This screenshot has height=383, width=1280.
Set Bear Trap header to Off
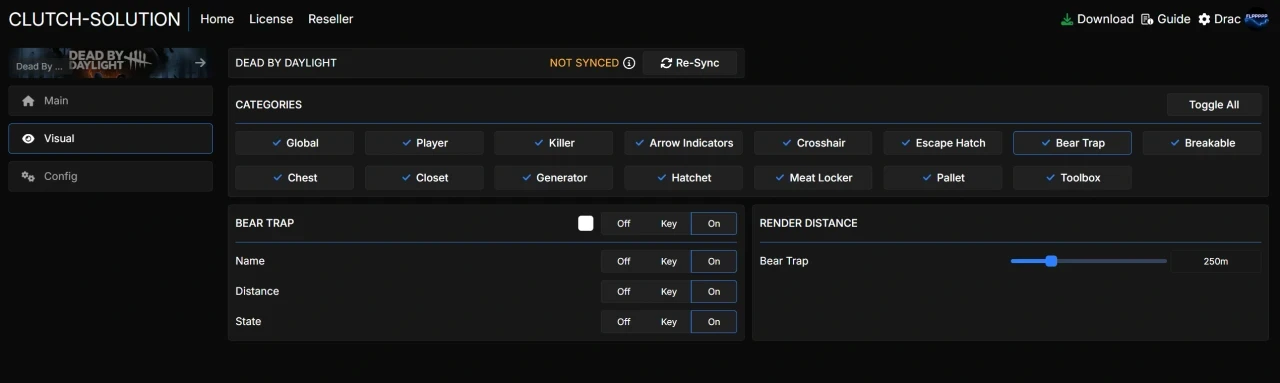(624, 224)
